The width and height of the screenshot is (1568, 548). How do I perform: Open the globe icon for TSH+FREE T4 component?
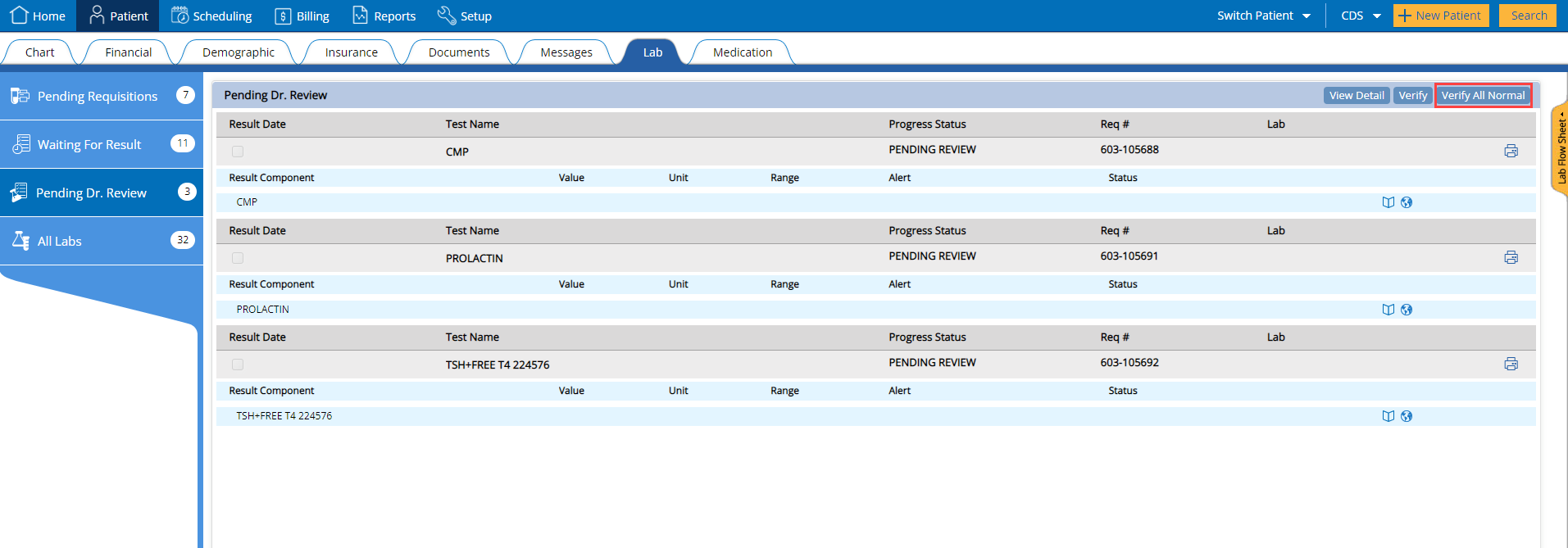[1407, 416]
